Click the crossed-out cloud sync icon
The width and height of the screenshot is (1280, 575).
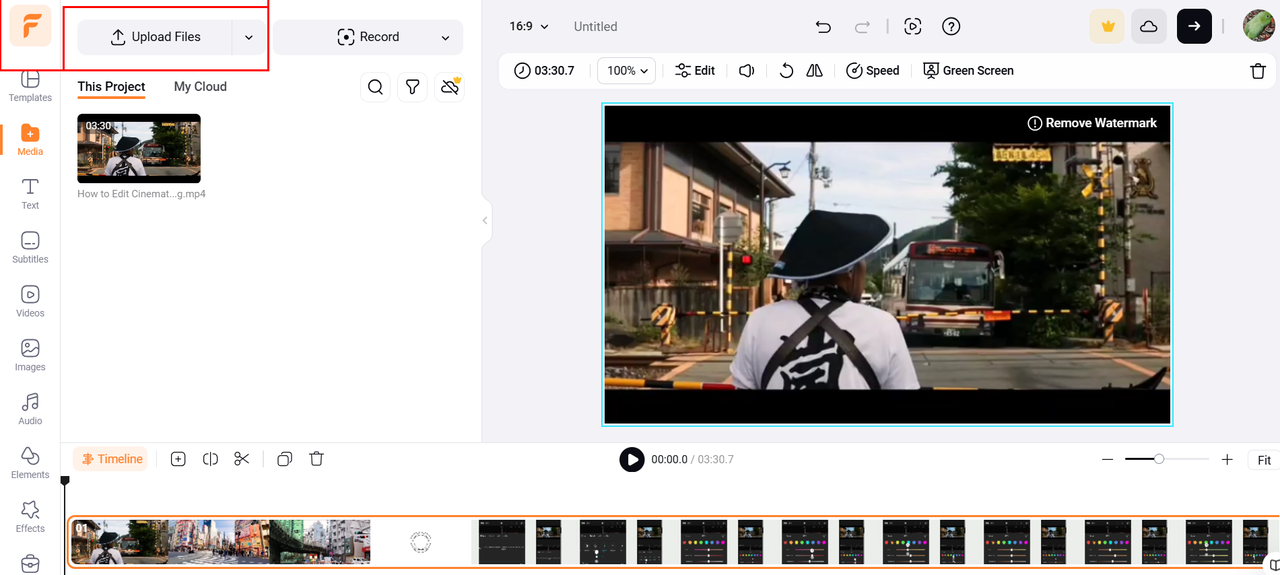click(450, 88)
